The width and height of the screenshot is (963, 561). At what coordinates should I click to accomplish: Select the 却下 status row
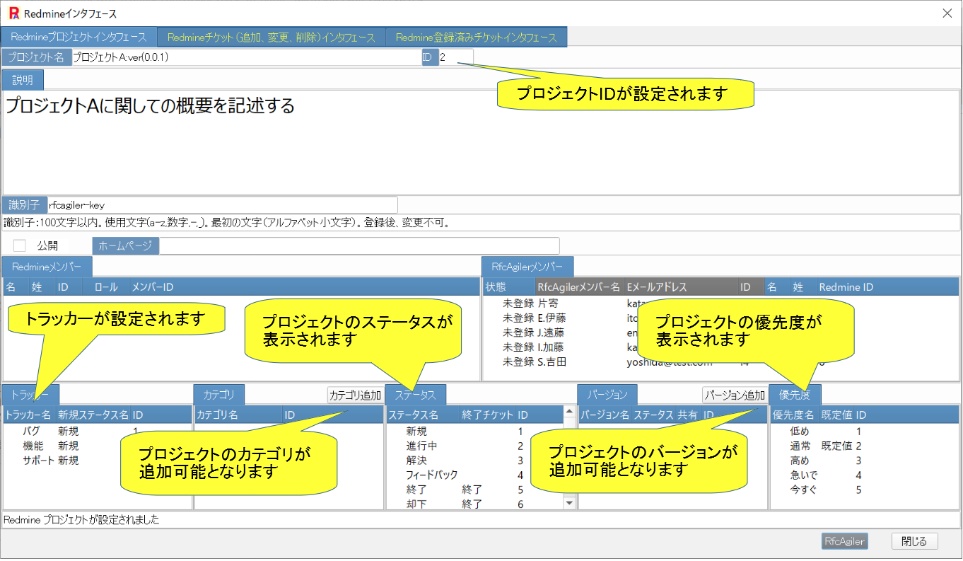tap(474, 504)
